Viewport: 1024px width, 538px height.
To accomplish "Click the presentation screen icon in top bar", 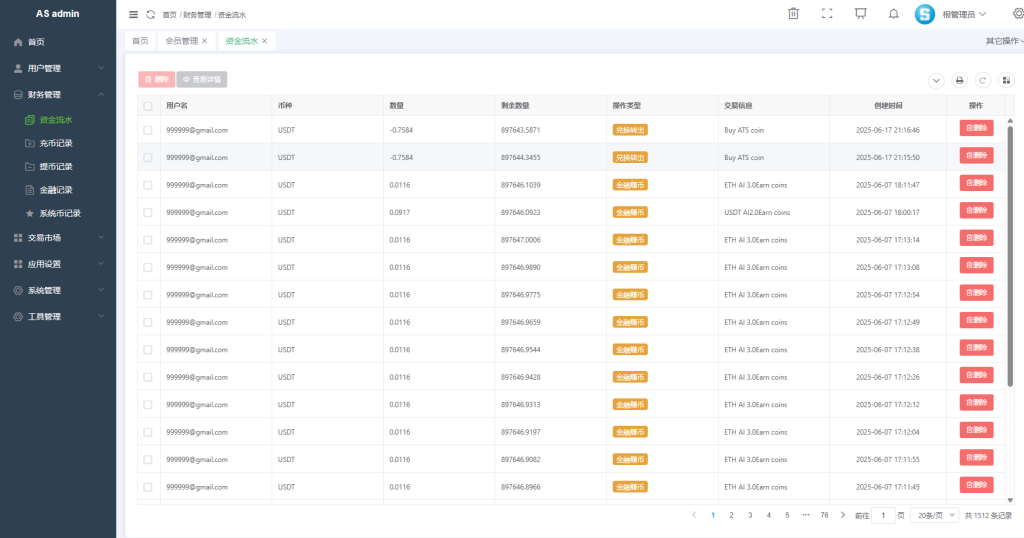I will (x=861, y=14).
